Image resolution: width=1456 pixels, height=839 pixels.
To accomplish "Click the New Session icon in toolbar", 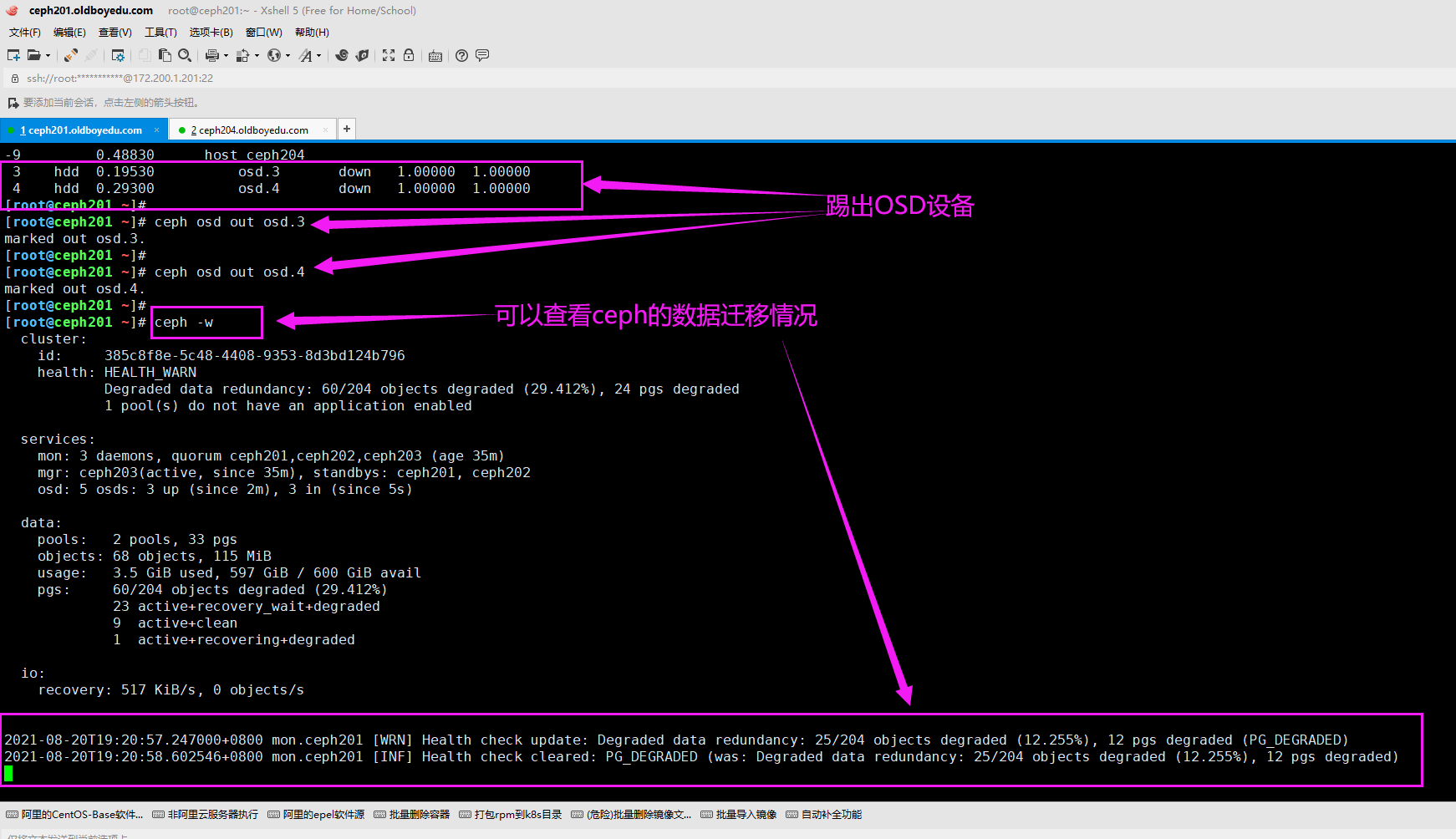I will [13, 55].
